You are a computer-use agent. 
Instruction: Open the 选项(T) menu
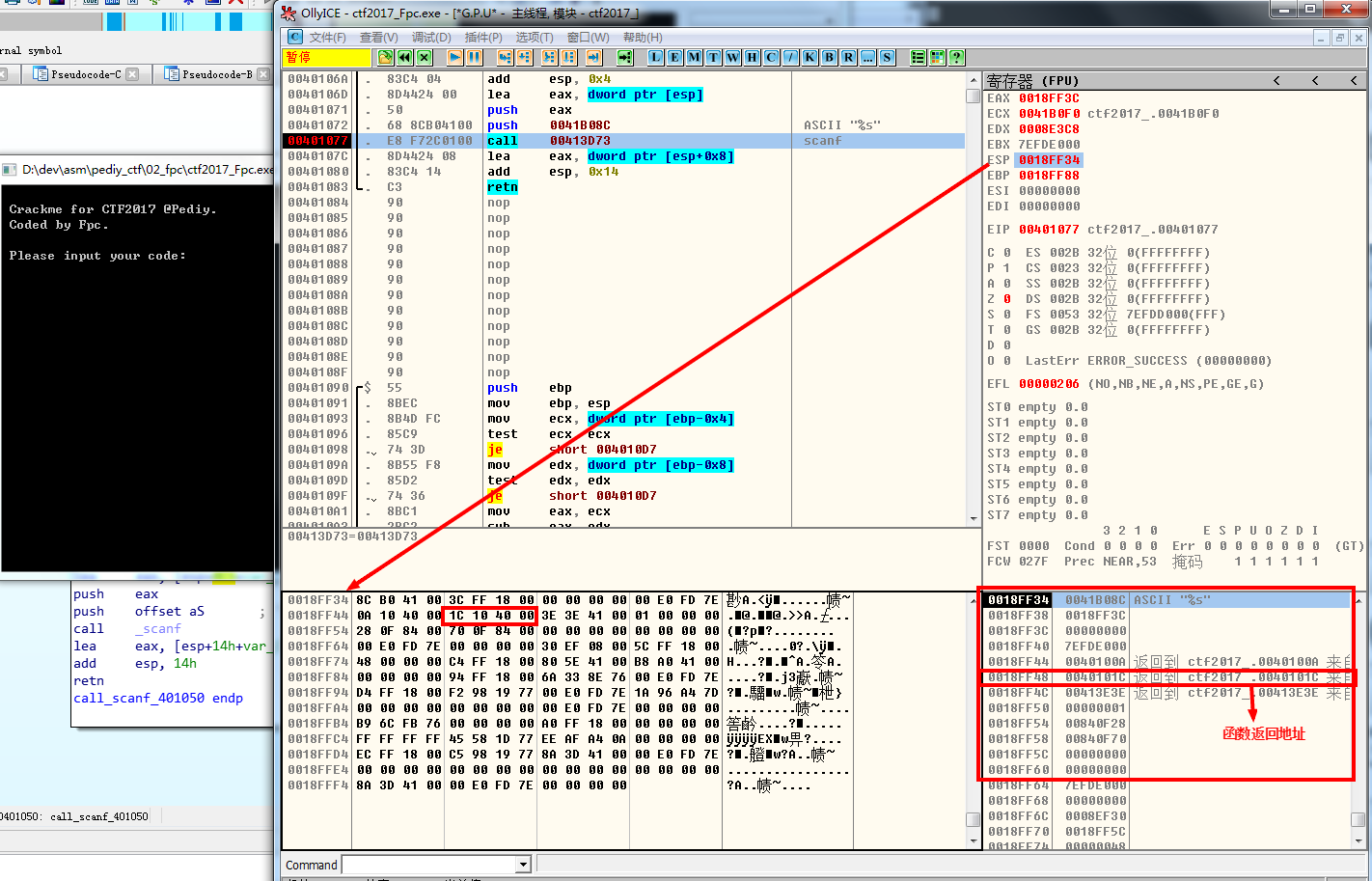point(535,37)
